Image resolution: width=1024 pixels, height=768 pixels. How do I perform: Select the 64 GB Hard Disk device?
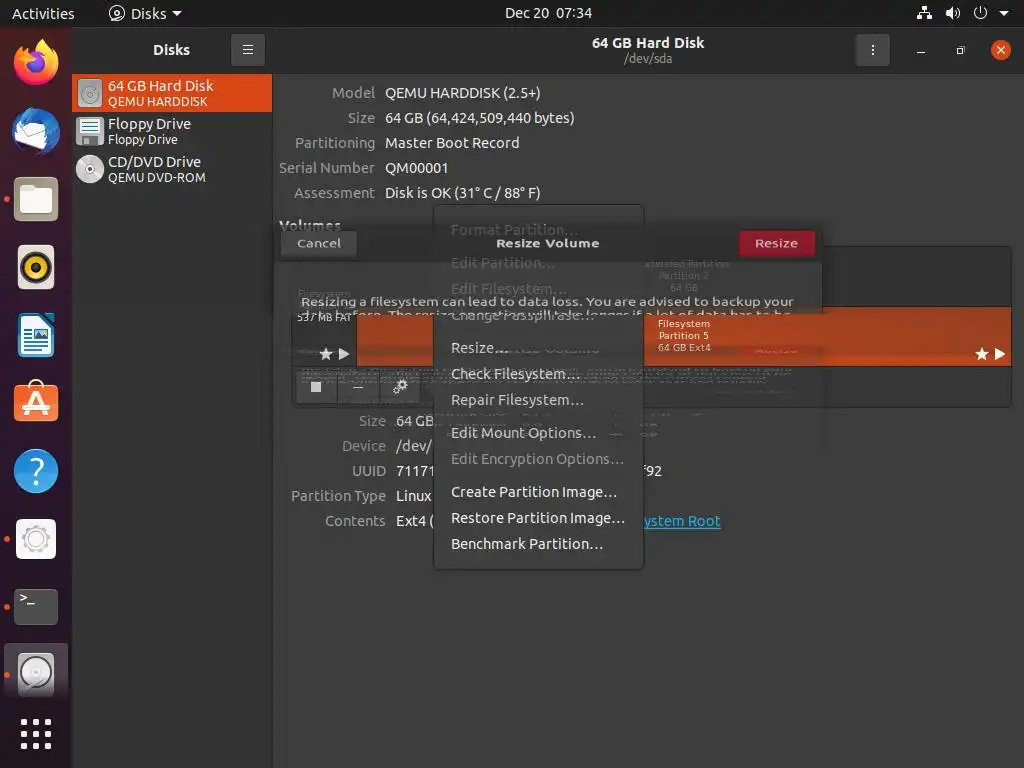click(x=172, y=93)
